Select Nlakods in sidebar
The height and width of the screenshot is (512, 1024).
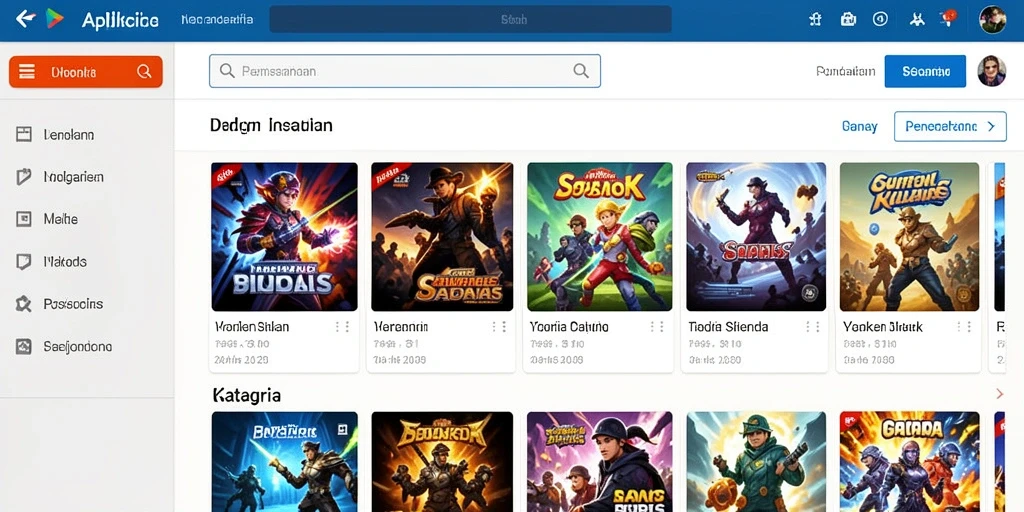coord(65,262)
